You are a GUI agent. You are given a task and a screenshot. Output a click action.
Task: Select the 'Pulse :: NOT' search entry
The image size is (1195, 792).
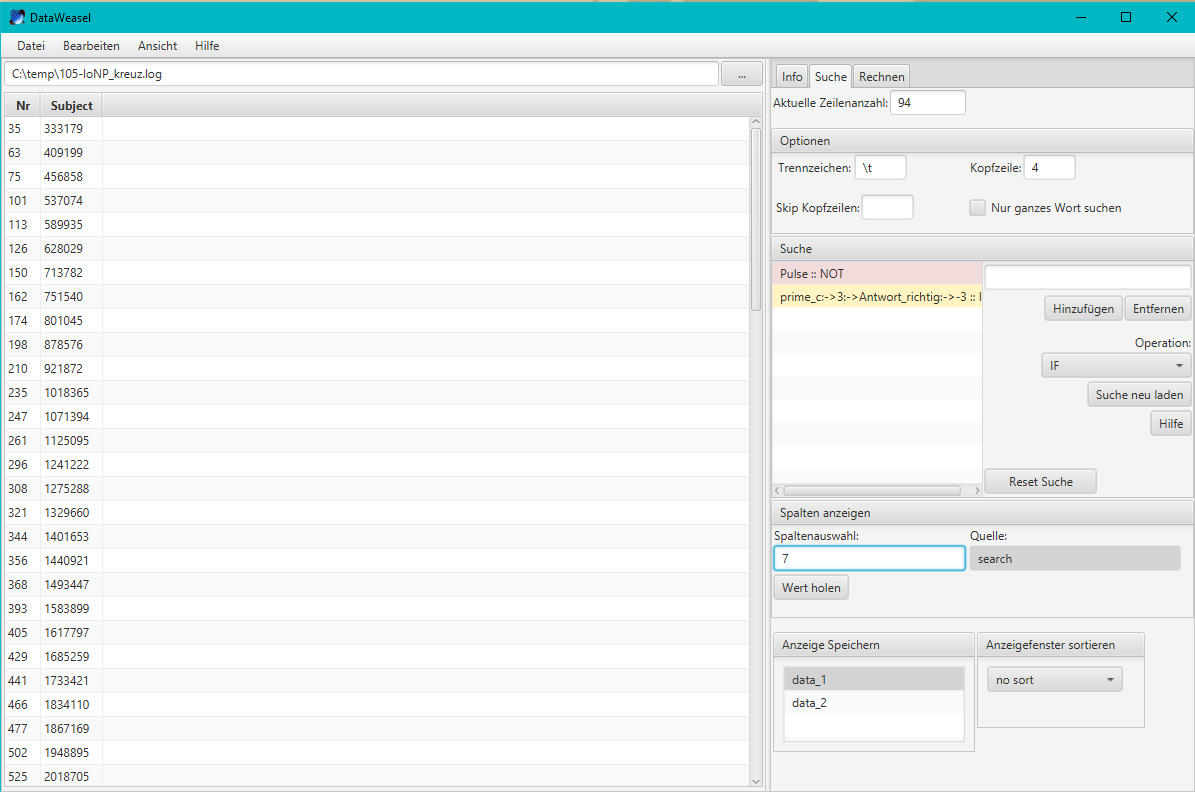coord(877,274)
